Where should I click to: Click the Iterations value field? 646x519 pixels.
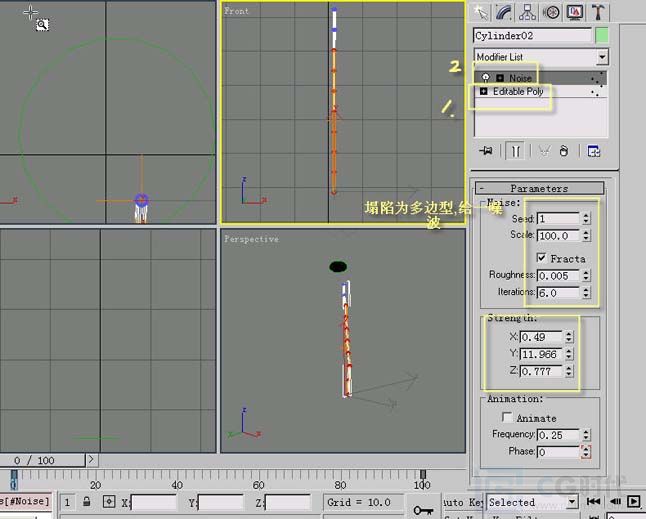click(x=558, y=293)
